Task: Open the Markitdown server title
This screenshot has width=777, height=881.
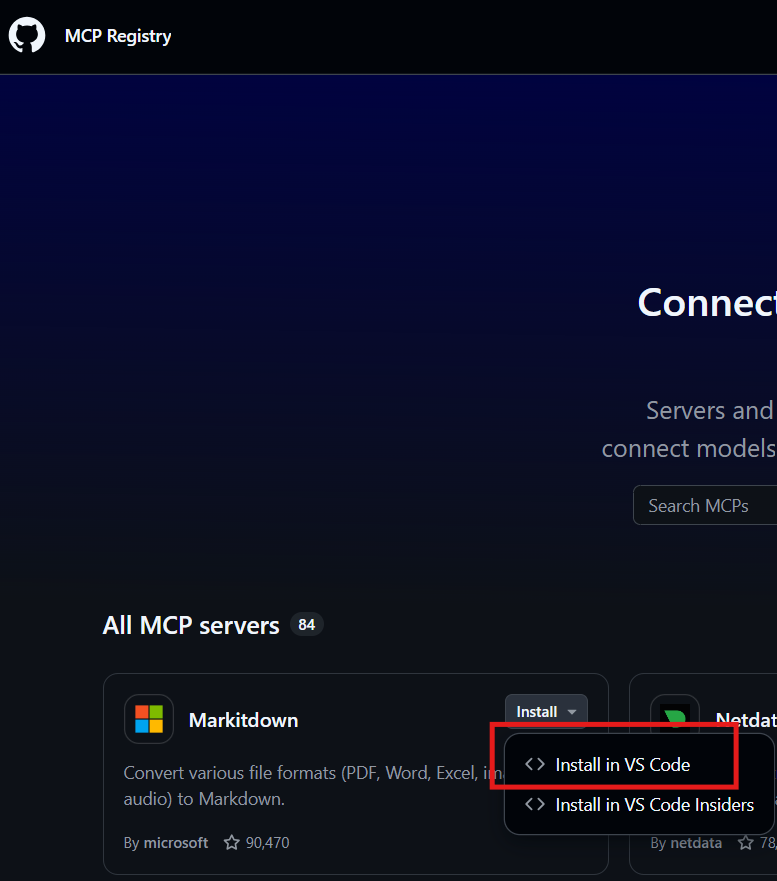Action: 243,720
